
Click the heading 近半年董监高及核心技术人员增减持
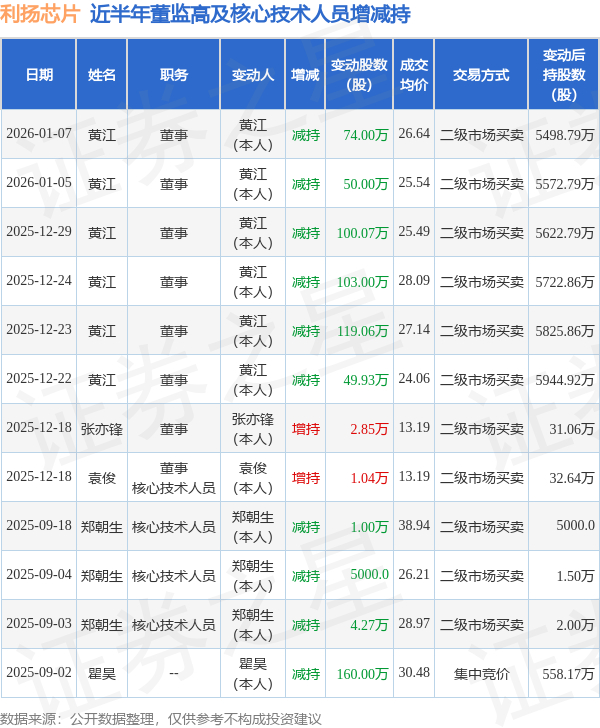coord(250,14)
